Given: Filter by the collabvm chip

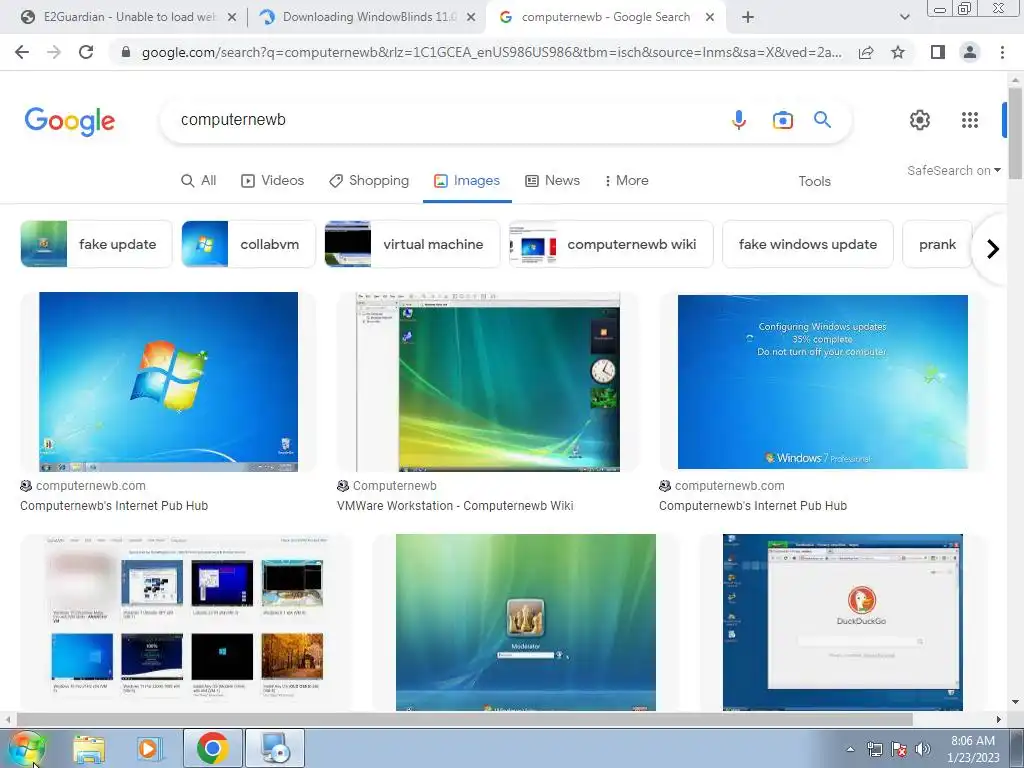Looking at the screenshot, I should (x=248, y=244).
